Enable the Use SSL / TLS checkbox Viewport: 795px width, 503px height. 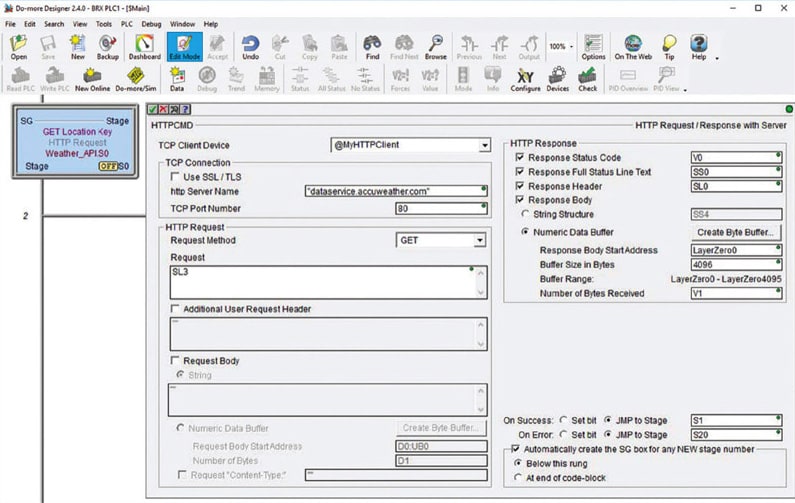click(175, 176)
